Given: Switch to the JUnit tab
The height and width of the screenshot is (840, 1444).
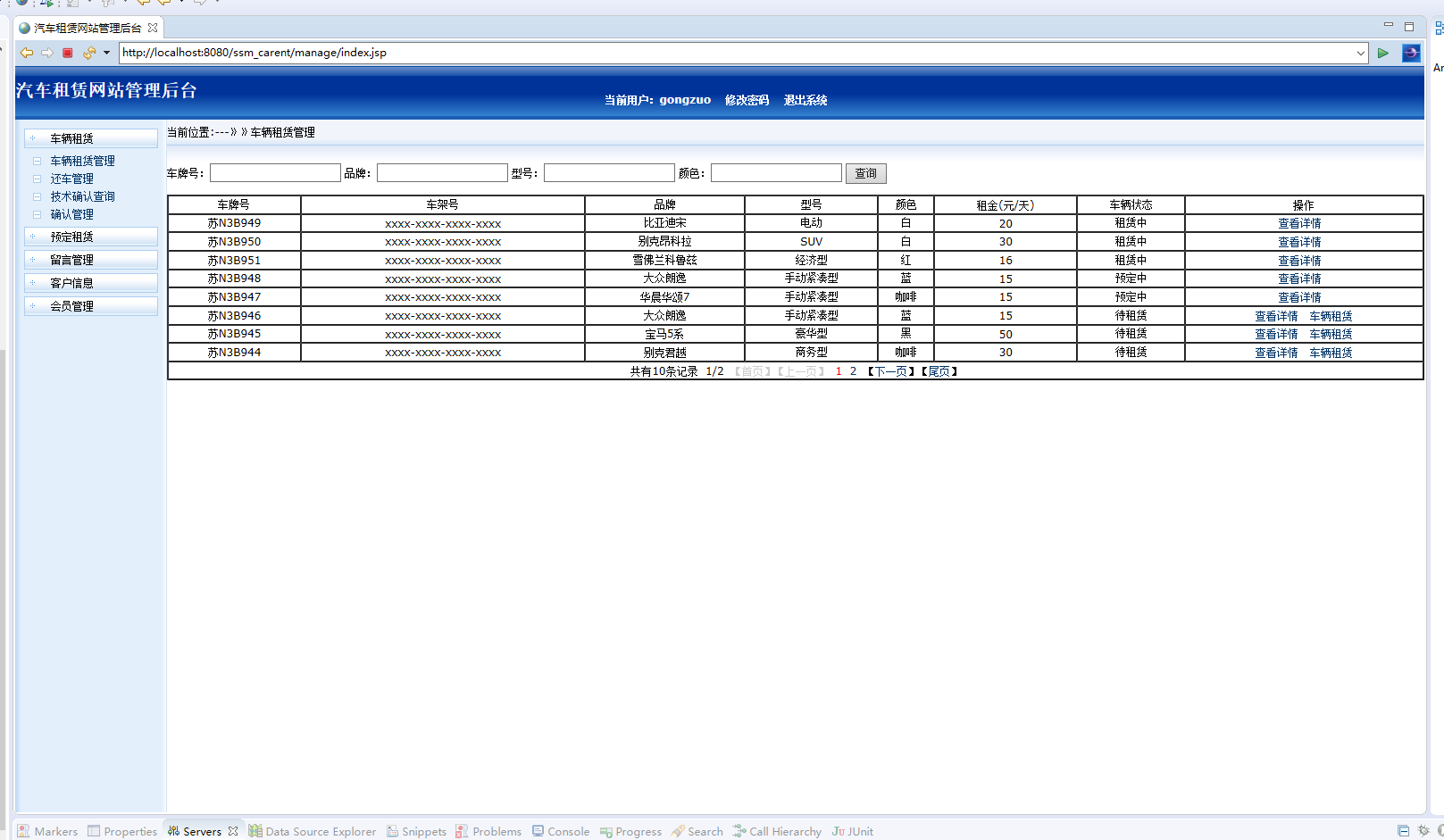Looking at the screenshot, I should [853, 831].
